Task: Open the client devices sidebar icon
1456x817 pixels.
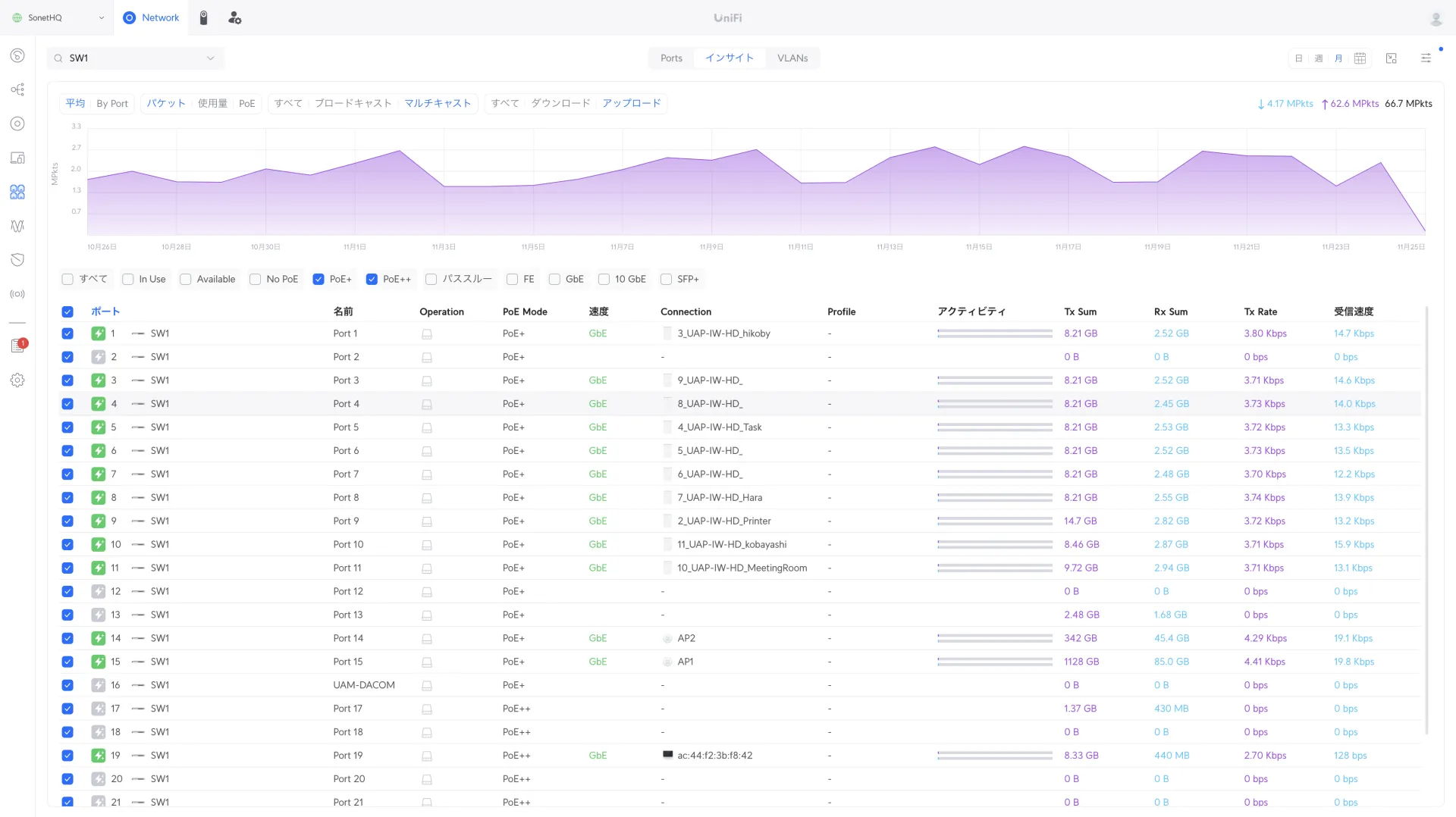Action: click(17, 158)
